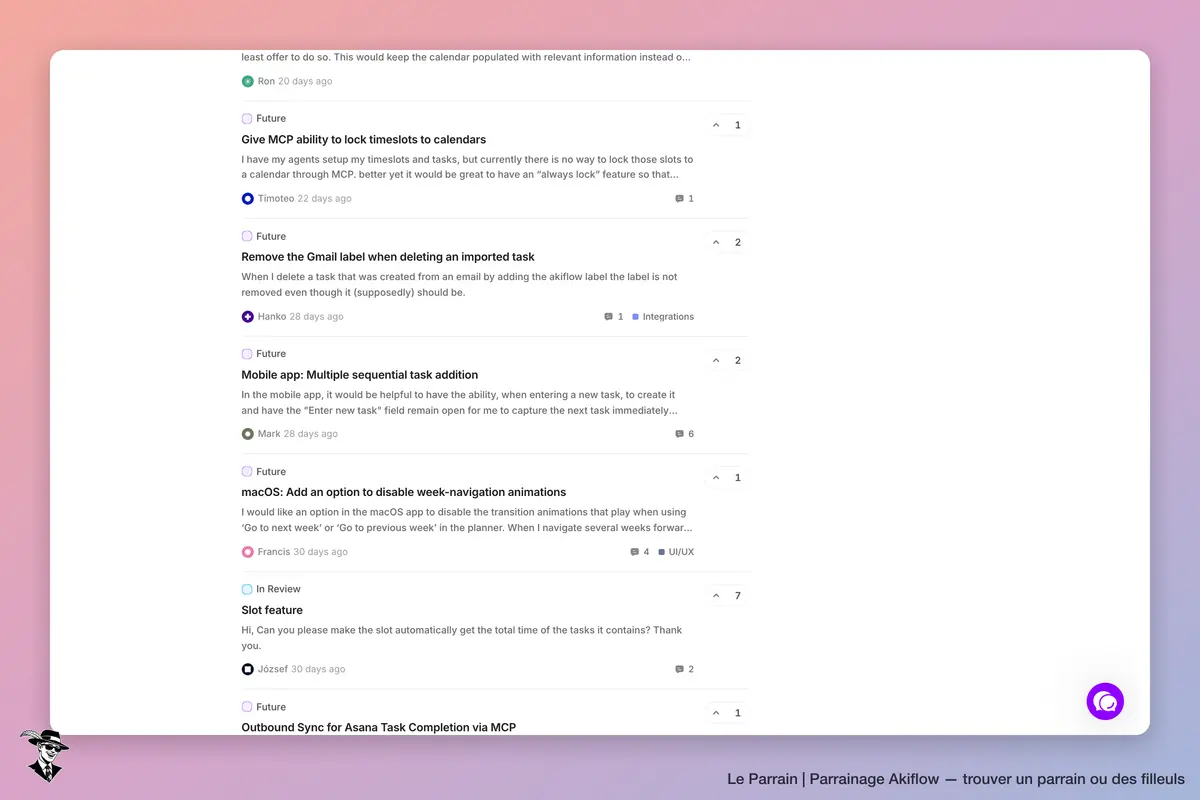Open comments icon on Mark's post

(679, 434)
